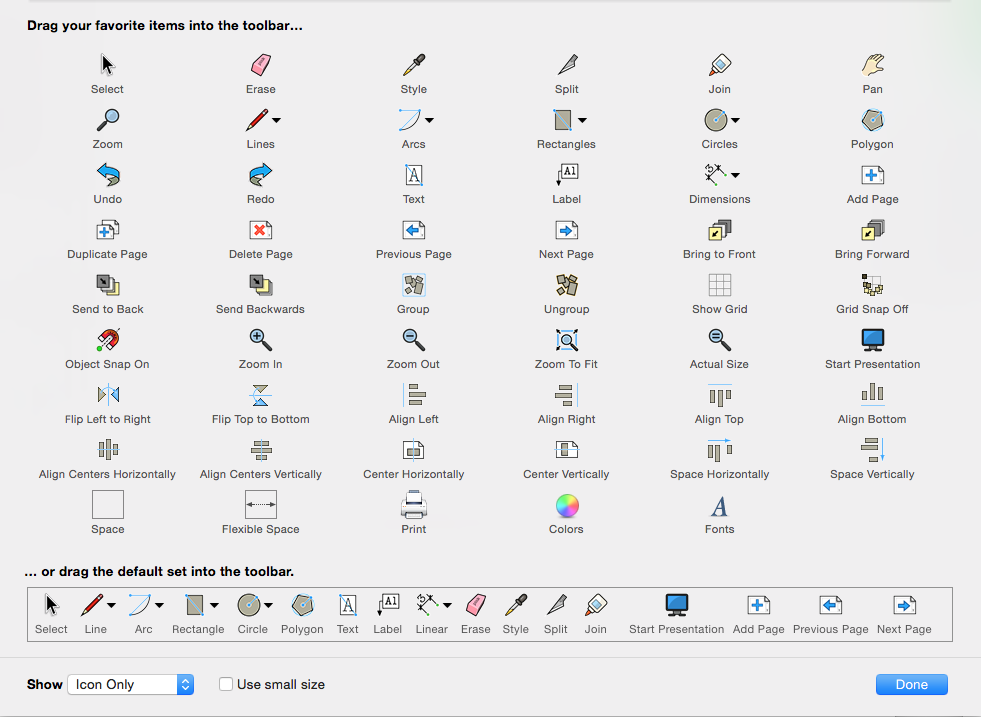Click the Next Page item in the default set
Screen dimensions: 981x717
[904, 605]
